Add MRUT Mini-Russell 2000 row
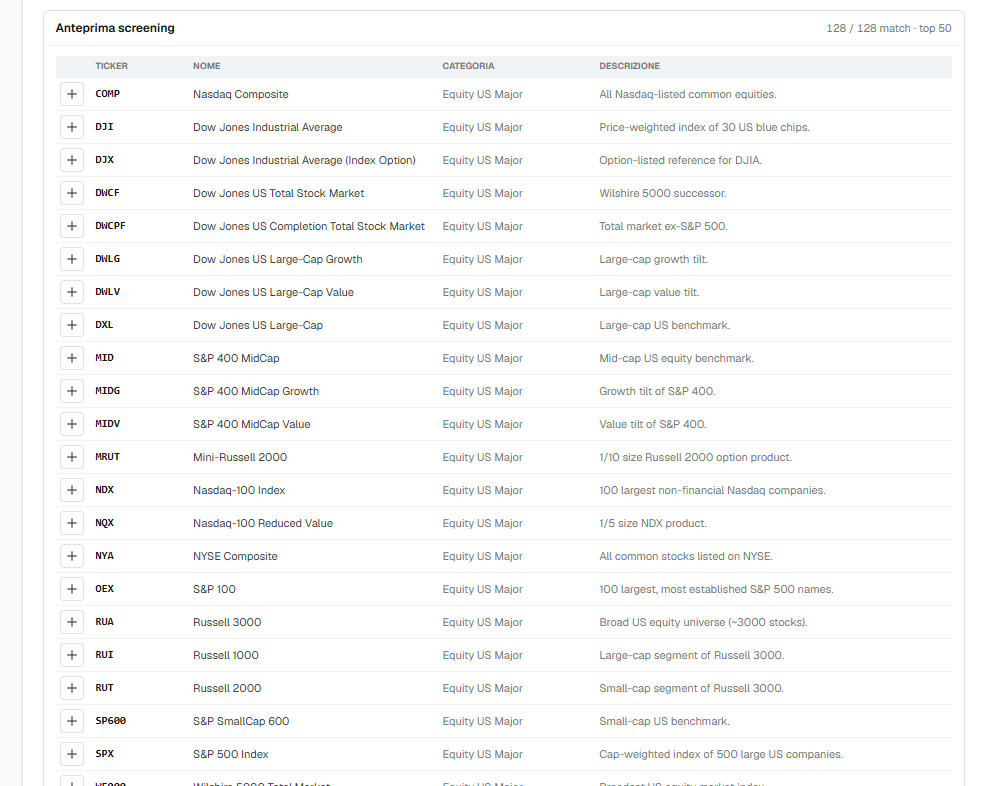Viewport: 982px width, 786px height. coord(72,457)
